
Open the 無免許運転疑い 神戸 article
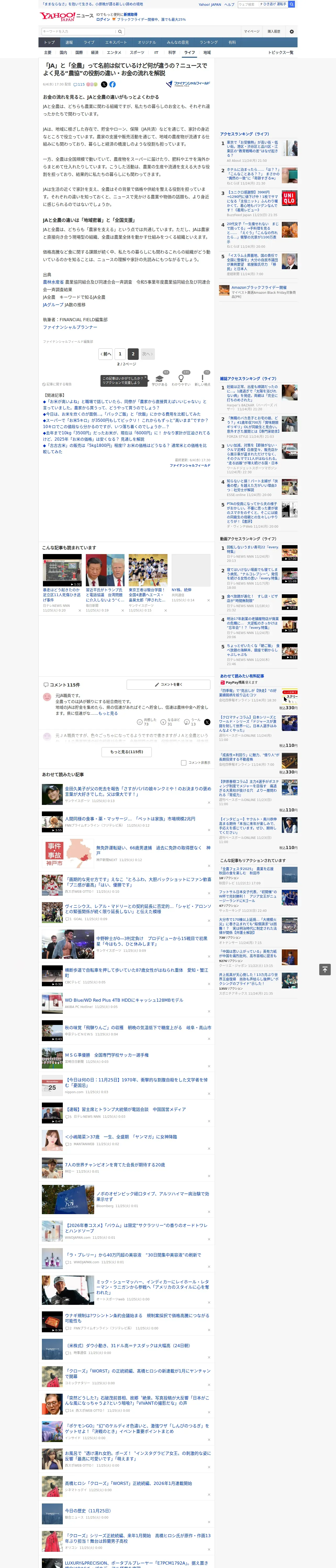pos(153,850)
